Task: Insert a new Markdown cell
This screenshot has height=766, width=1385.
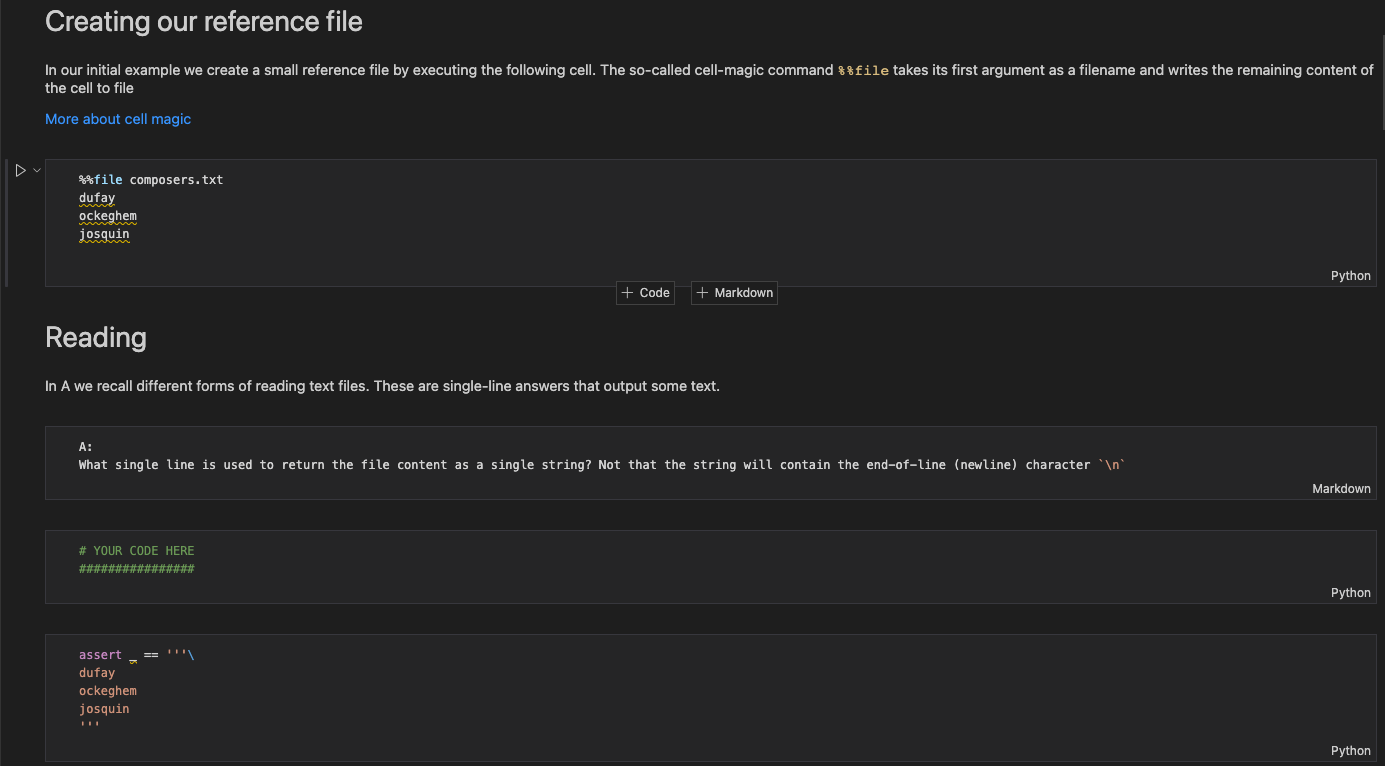Action: click(x=734, y=292)
